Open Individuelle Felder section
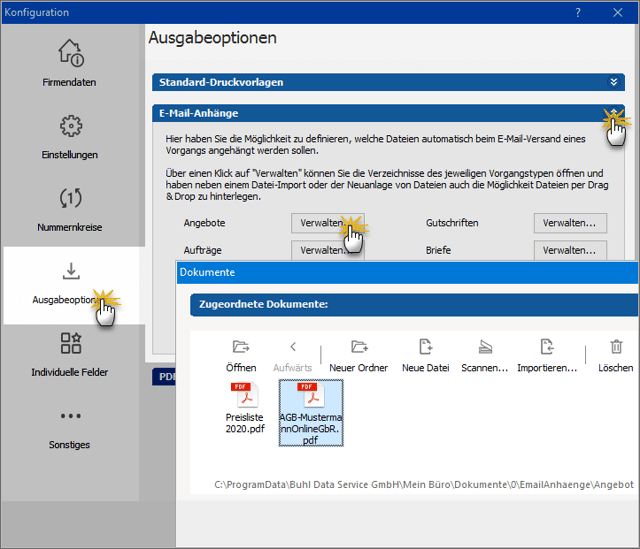The image size is (640, 549). 70,355
